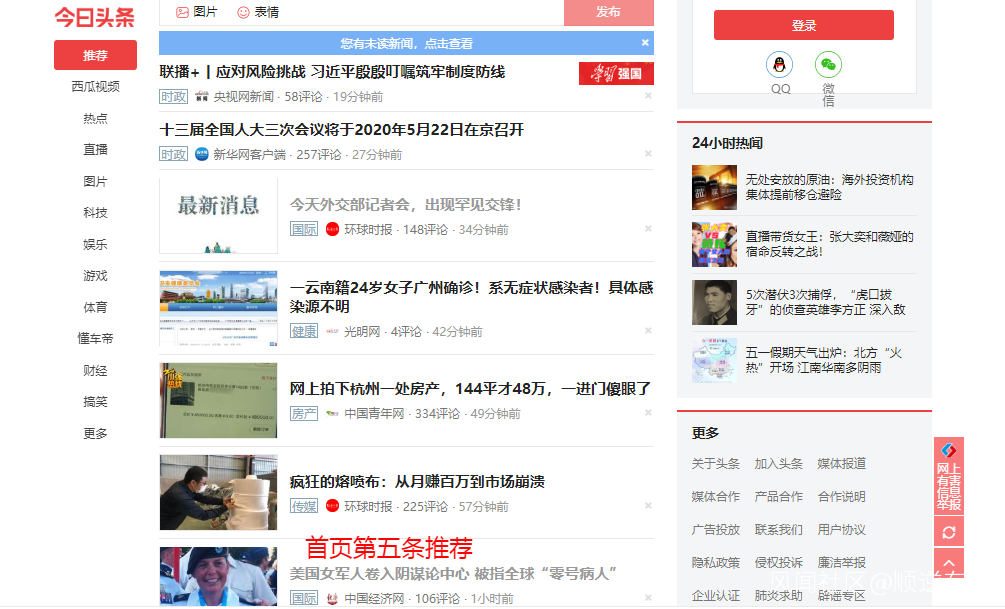
Task: Open the 表情 emoji picker
Action: 258,12
